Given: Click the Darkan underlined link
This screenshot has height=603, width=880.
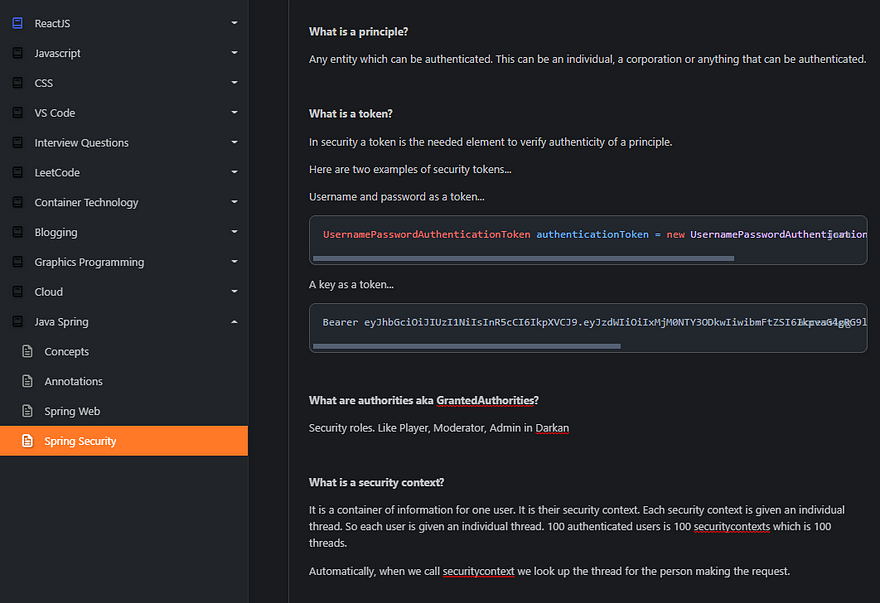Looking at the screenshot, I should (553, 427).
